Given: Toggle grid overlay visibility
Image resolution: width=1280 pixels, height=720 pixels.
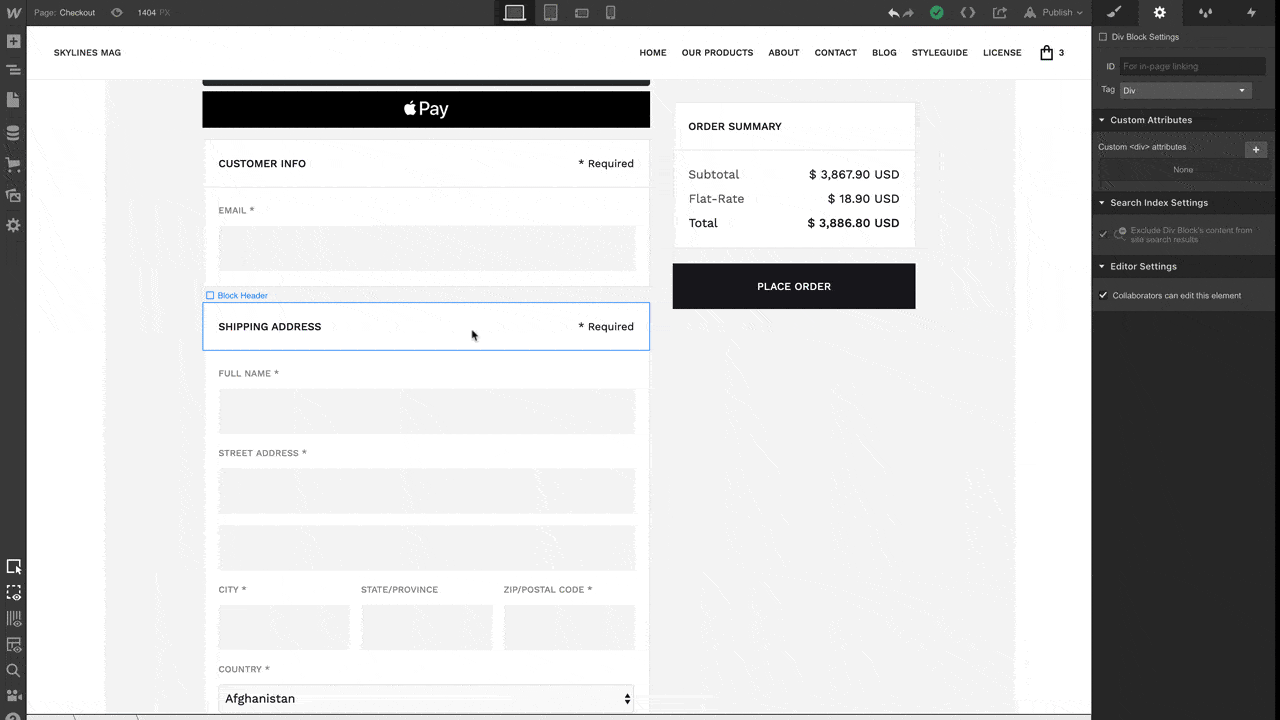Looking at the screenshot, I should [13, 619].
